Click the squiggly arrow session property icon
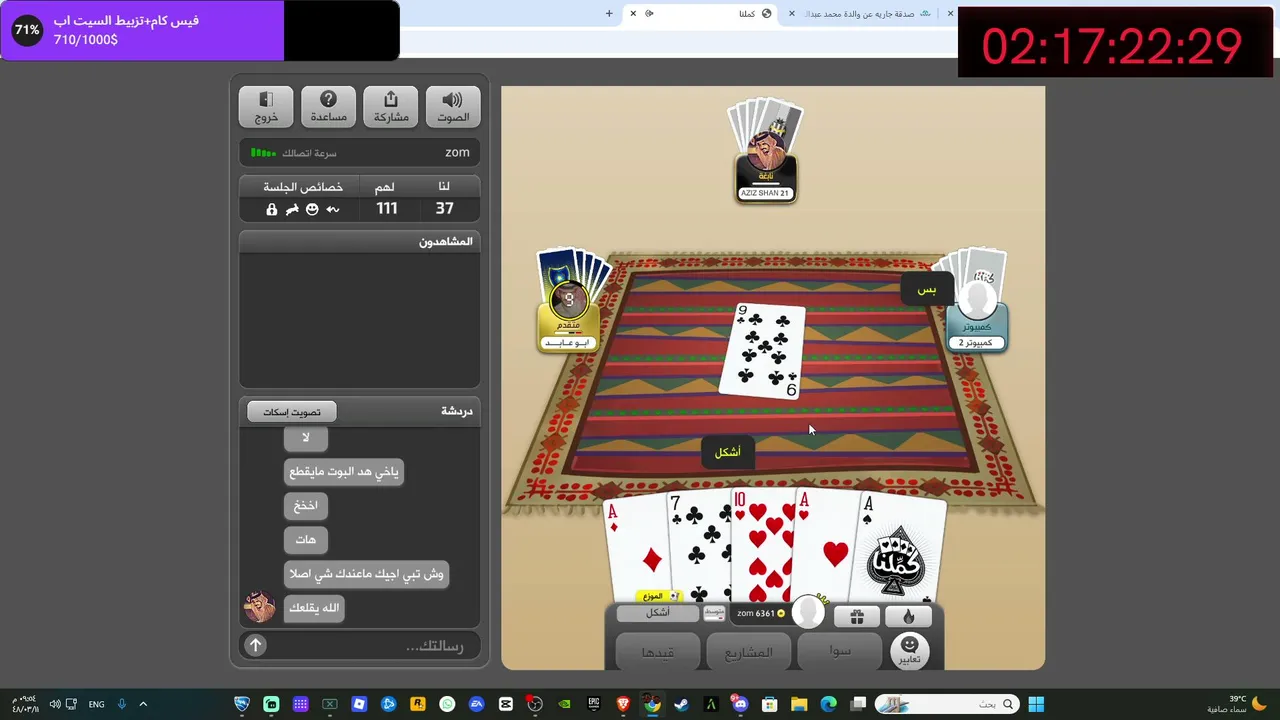The height and width of the screenshot is (720, 1280). click(333, 209)
